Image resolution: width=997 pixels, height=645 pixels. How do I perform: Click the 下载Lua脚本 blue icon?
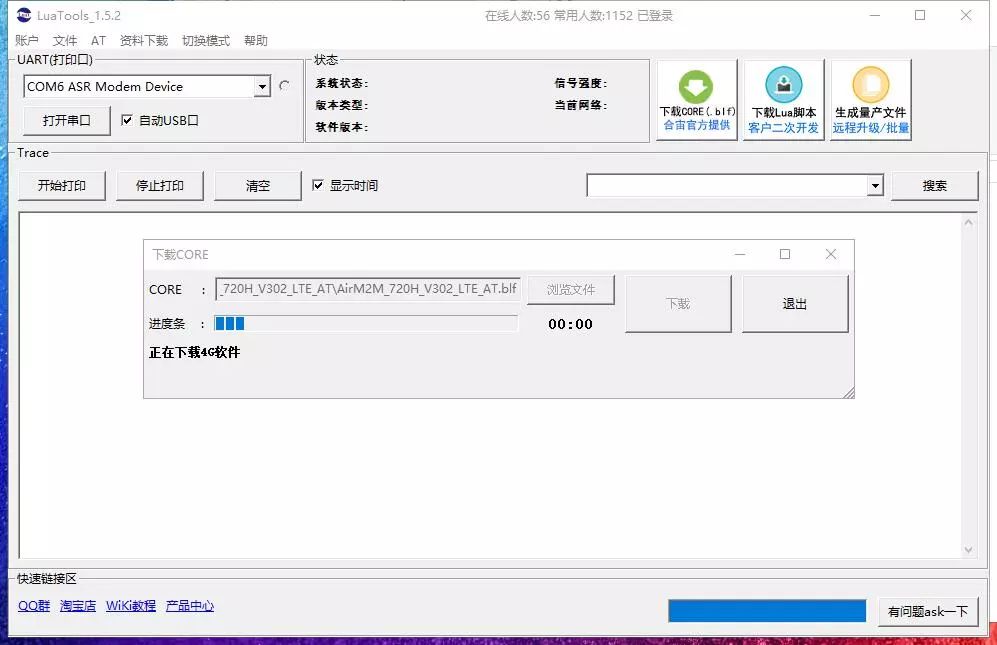pyautogui.click(x=783, y=85)
